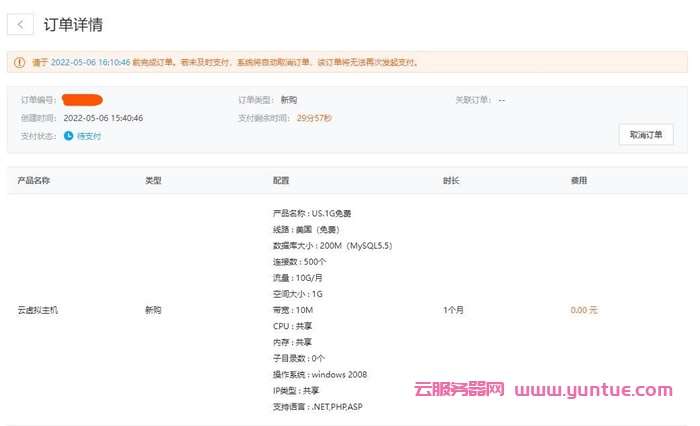The height and width of the screenshot is (426, 700).
Task: Select the 费用 column header
Action: [x=578, y=181]
